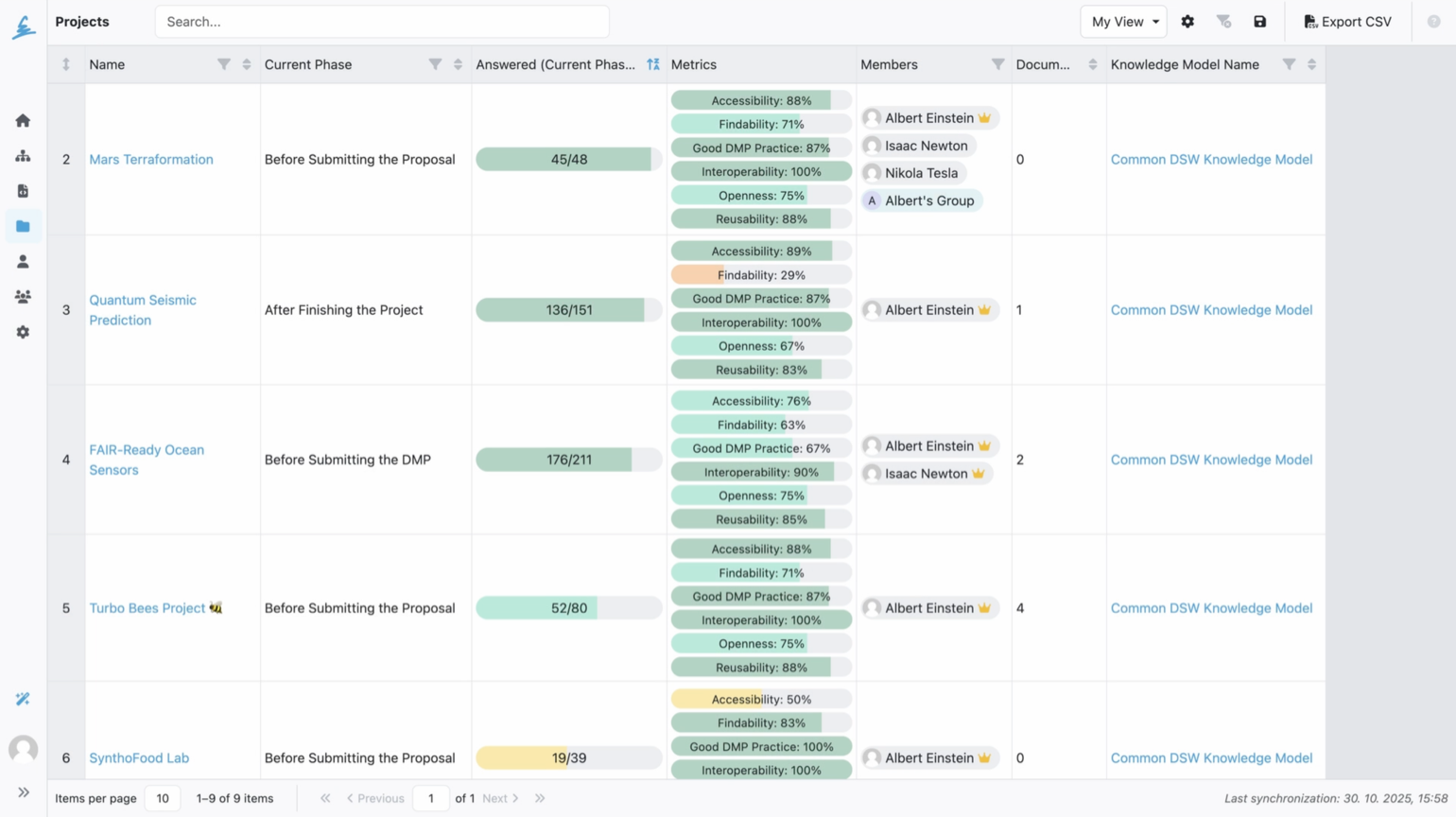Open the Current Phase filter dropdown
1456x817 pixels.
[x=435, y=63]
